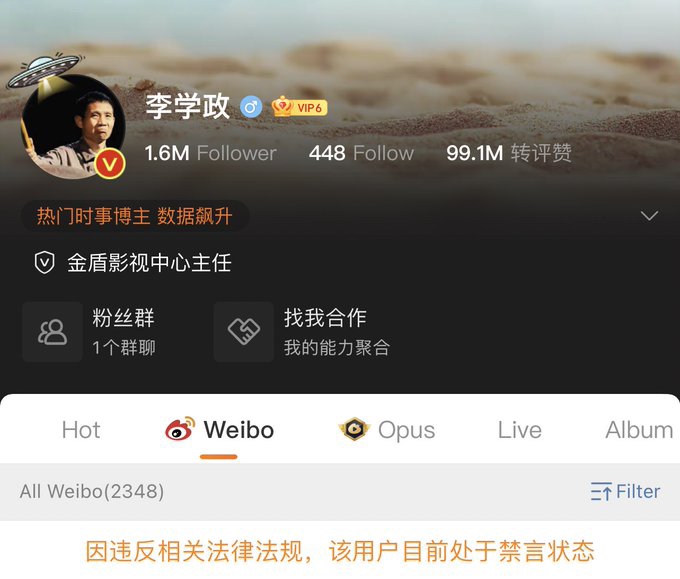Open the VIP6 membership badge

[299, 107]
